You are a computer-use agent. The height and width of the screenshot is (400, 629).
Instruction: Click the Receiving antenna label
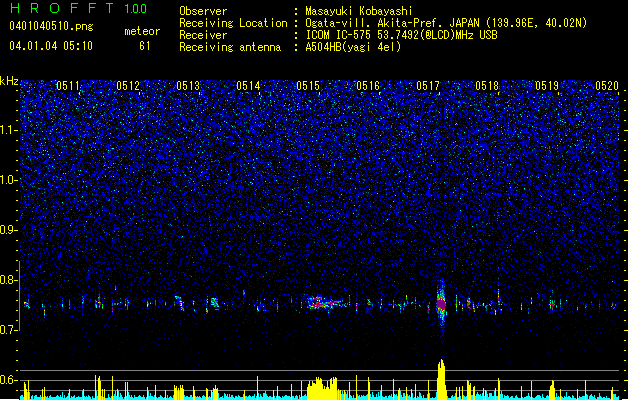(230, 47)
